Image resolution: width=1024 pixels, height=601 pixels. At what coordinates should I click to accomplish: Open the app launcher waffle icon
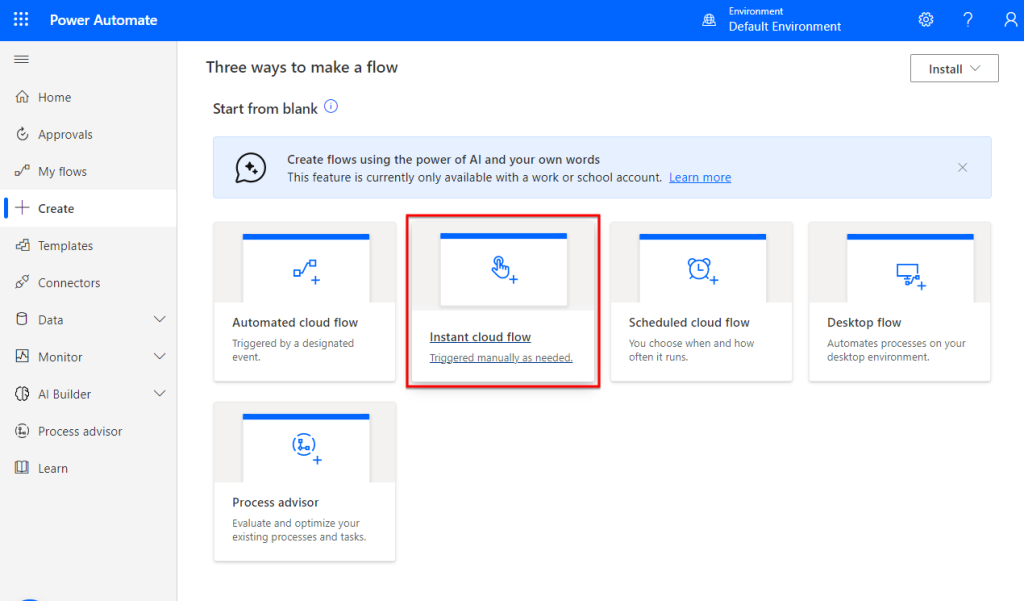click(21, 20)
